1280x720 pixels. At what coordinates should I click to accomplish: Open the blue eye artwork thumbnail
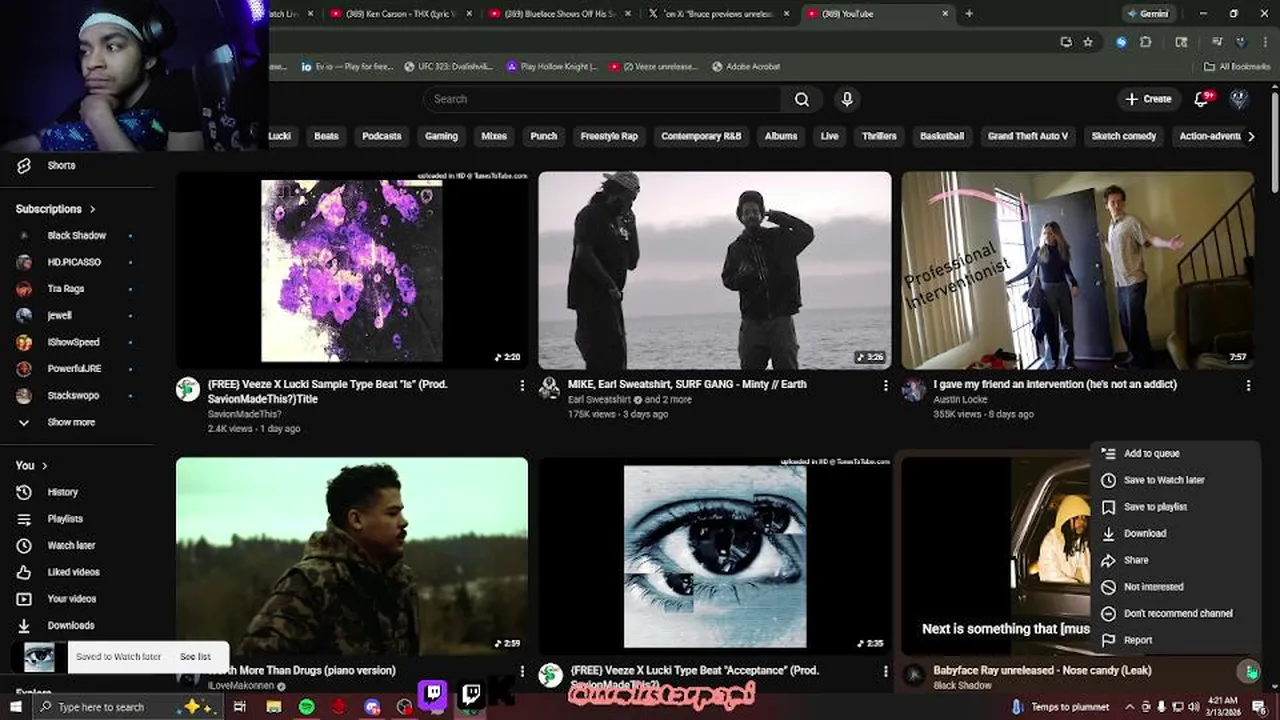(715, 556)
